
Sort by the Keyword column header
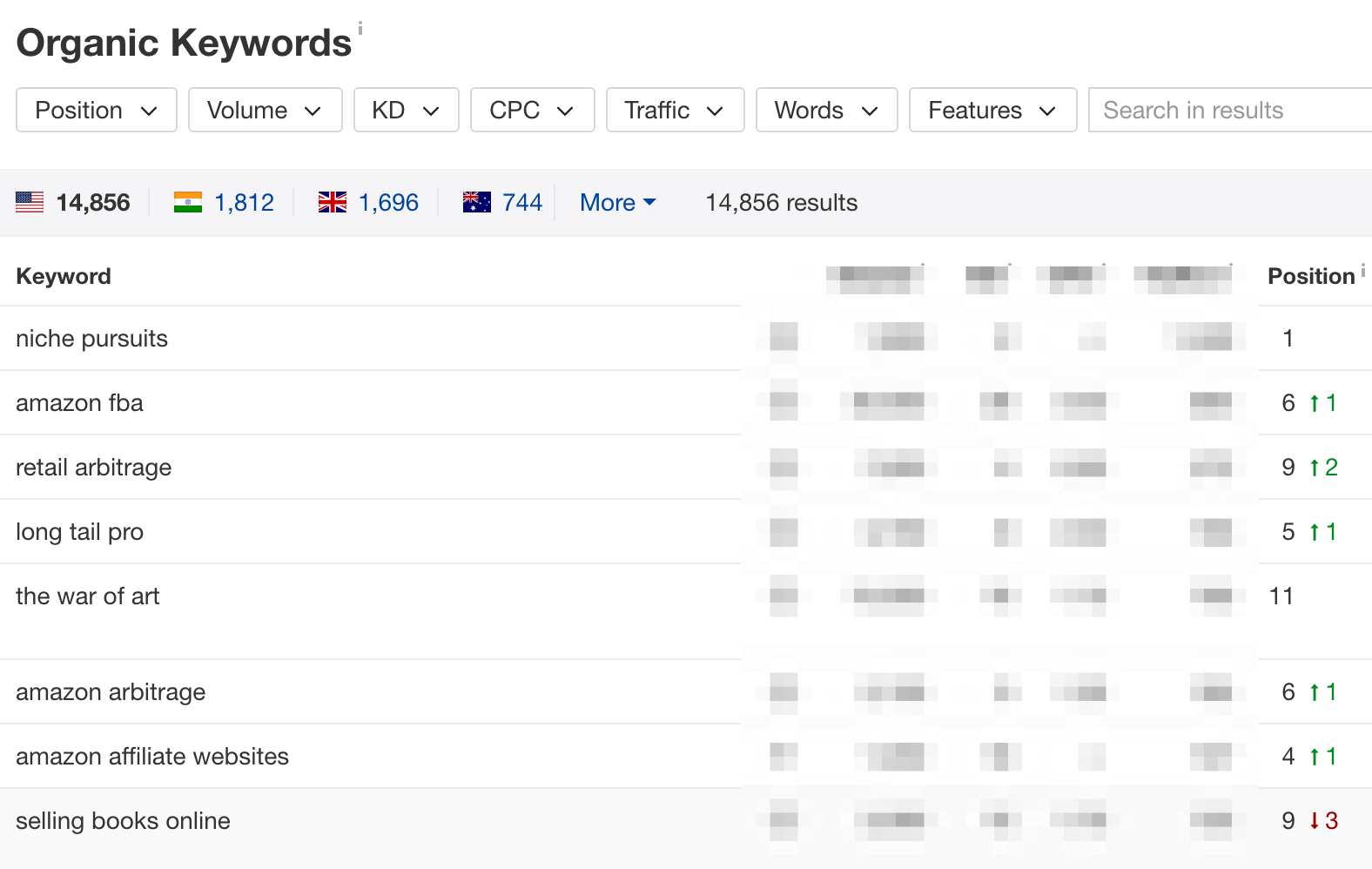click(64, 276)
